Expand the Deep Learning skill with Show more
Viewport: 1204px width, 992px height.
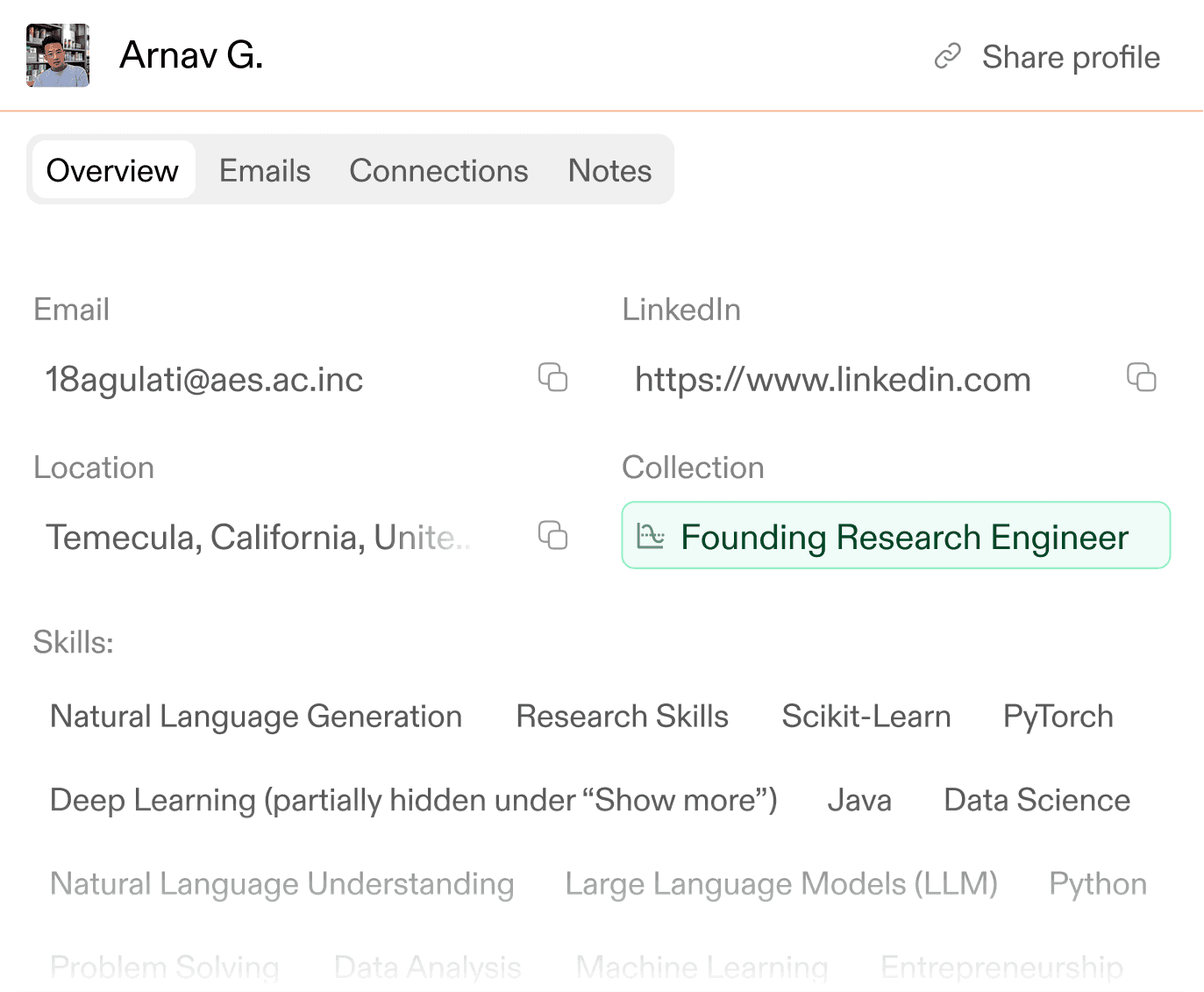(x=413, y=800)
